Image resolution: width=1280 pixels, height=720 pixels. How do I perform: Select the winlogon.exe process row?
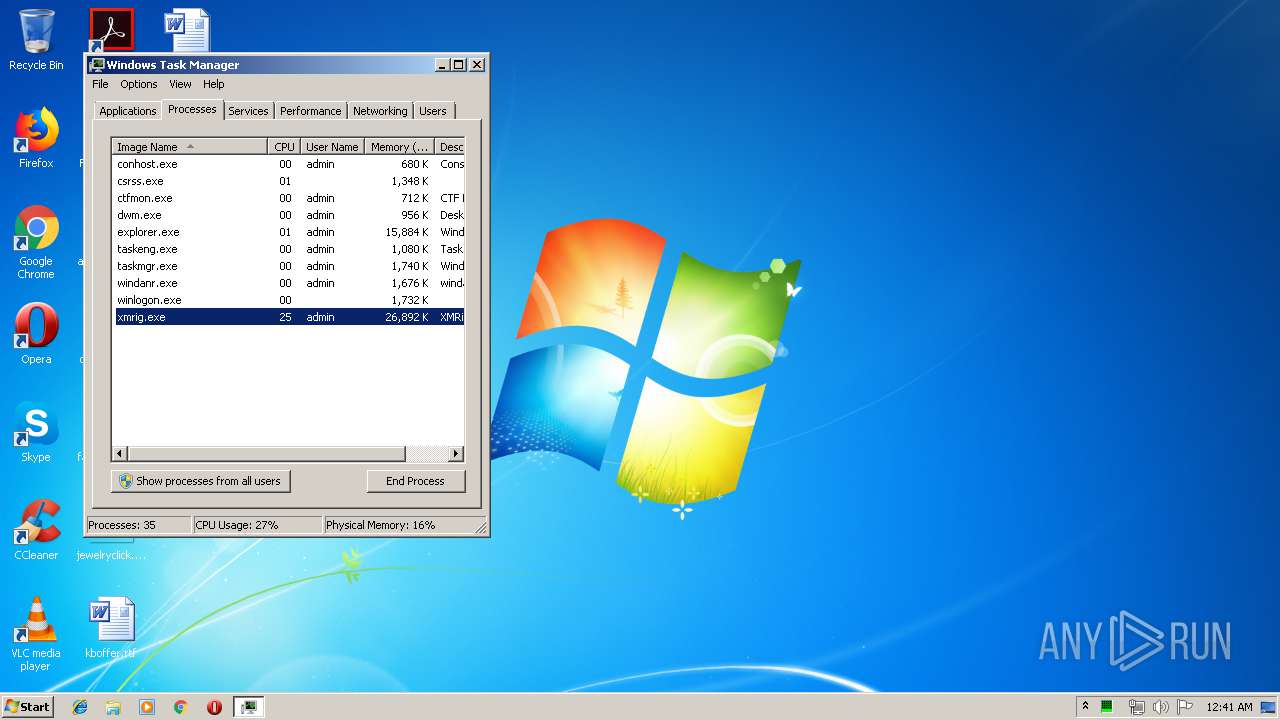288,300
